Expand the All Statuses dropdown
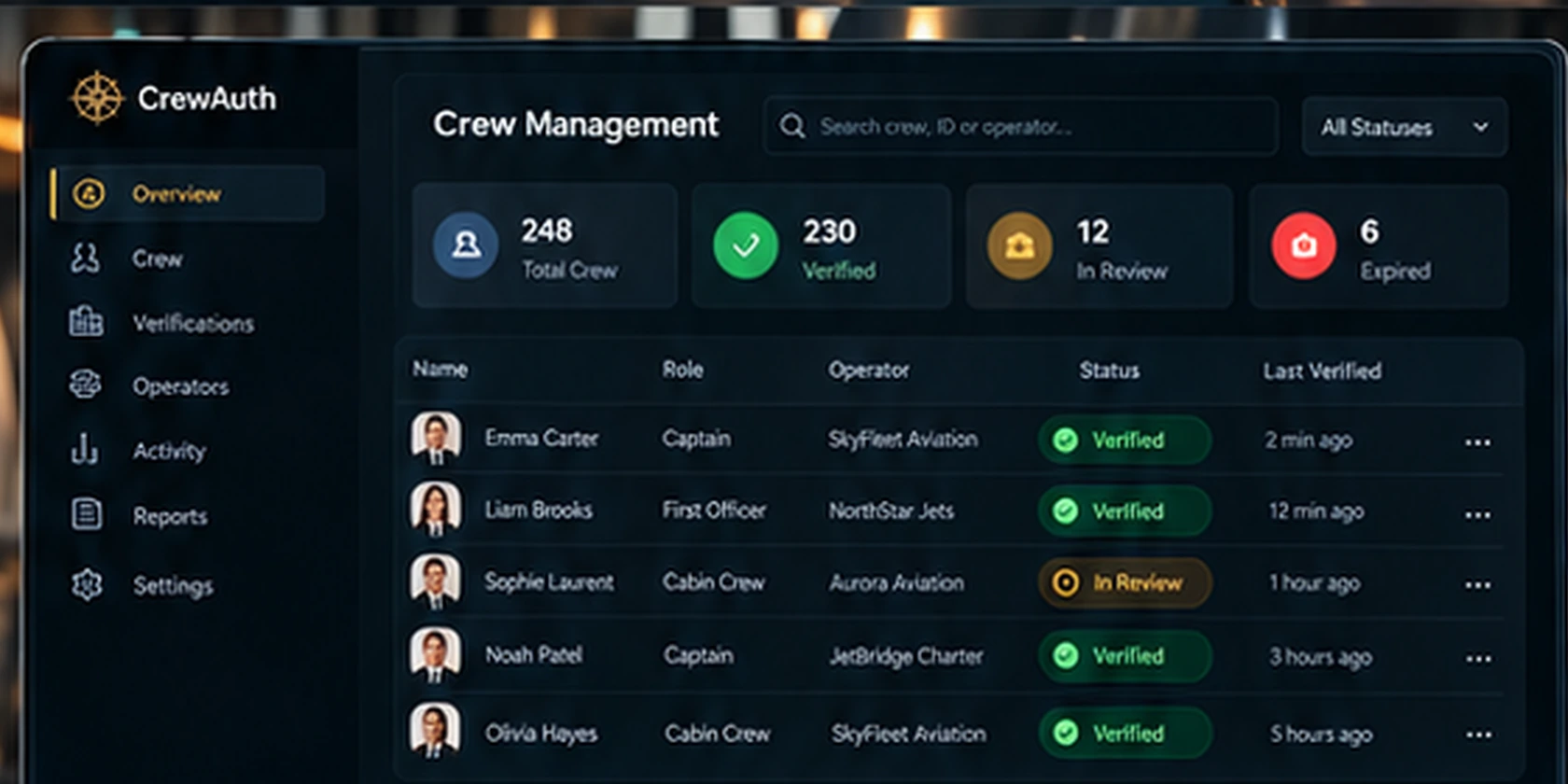Screen dimensions: 1568x784 click(1404, 127)
